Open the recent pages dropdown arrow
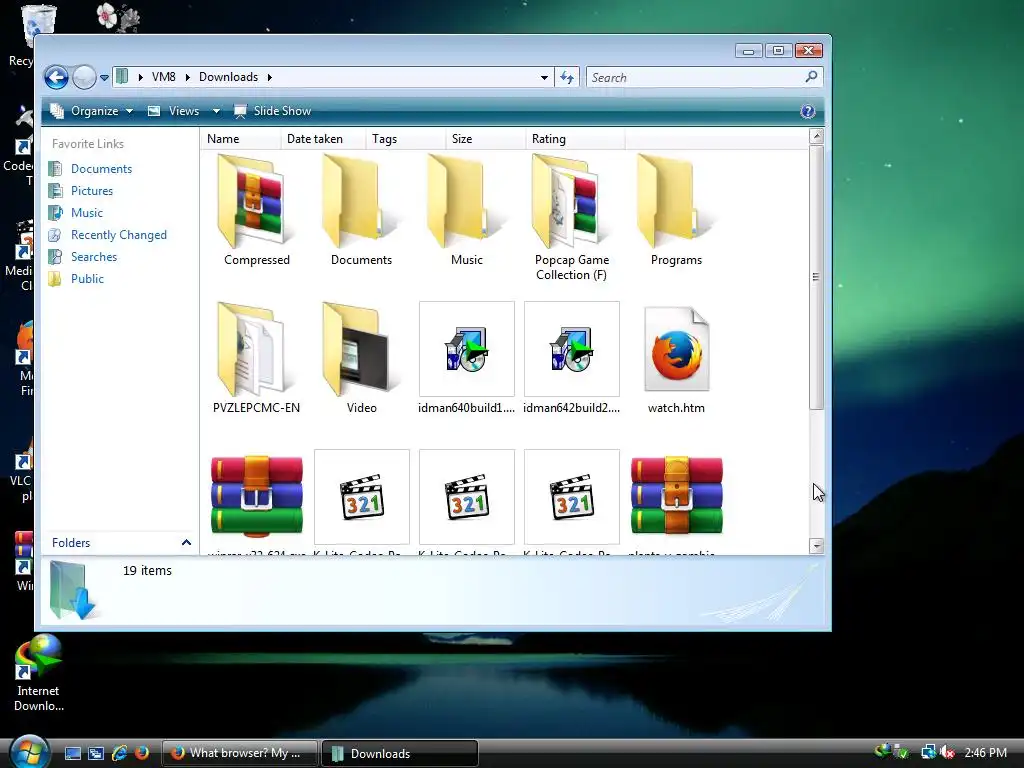Image resolution: width=1024 pixels, height=768 pixels. point(104,78)
